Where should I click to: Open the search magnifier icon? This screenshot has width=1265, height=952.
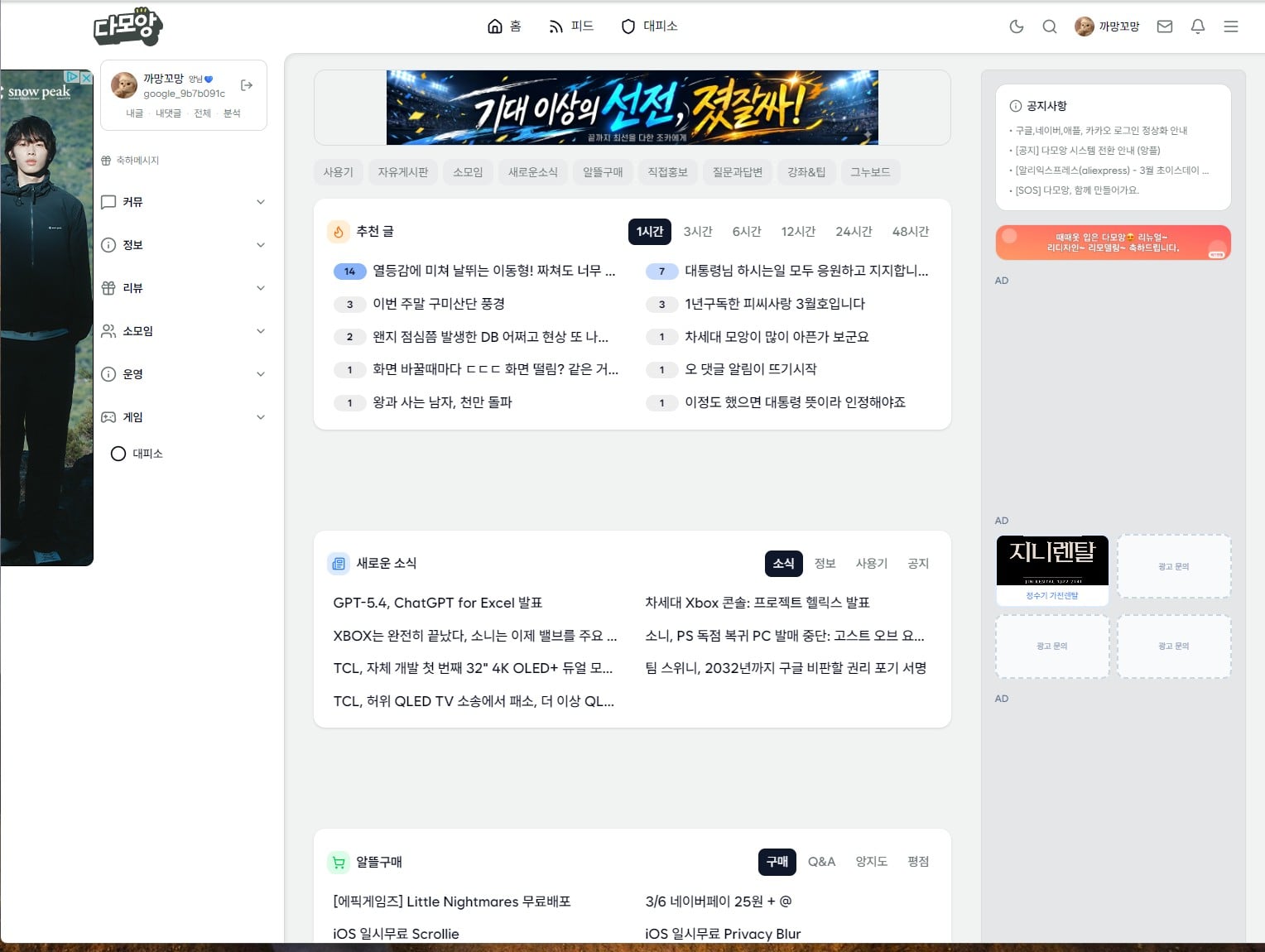click(x=1050, y=26)
